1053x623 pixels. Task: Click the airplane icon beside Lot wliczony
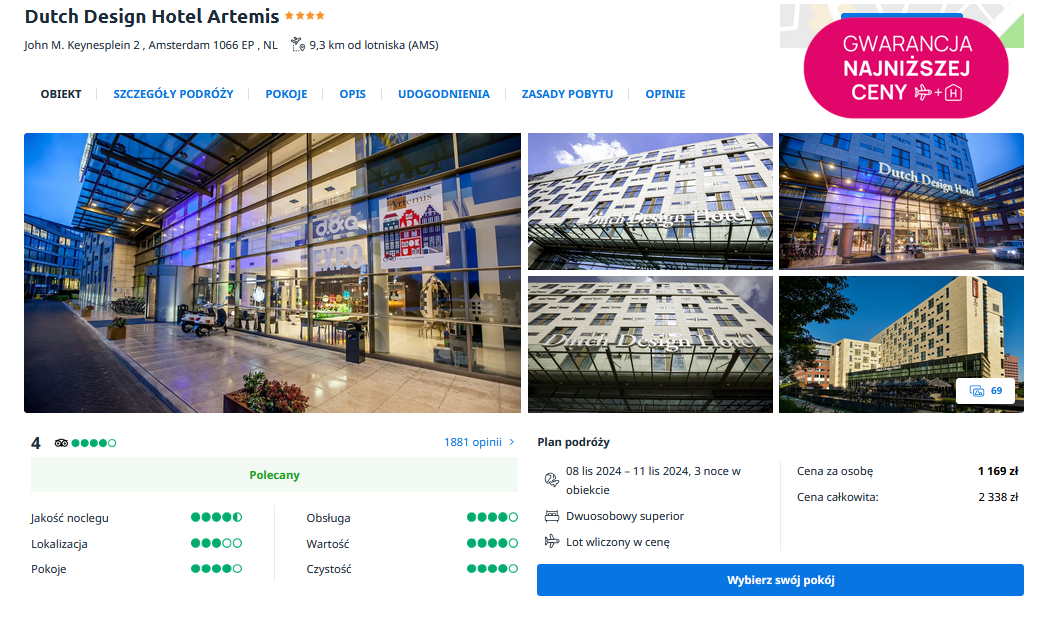coord(551,541)
